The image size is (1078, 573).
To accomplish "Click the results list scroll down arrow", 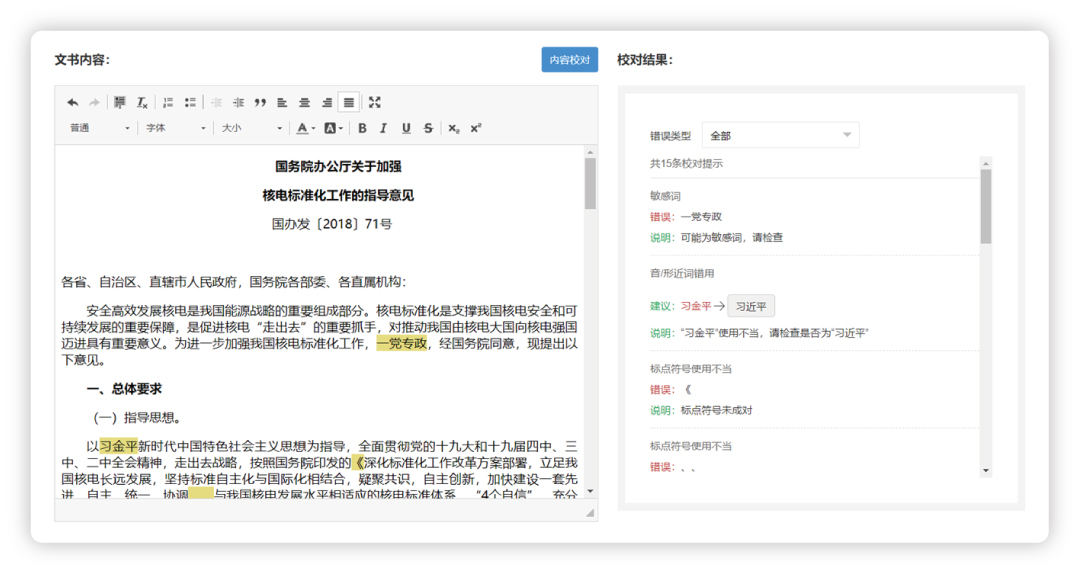I will pyautogui.click(x=986, y=471).
